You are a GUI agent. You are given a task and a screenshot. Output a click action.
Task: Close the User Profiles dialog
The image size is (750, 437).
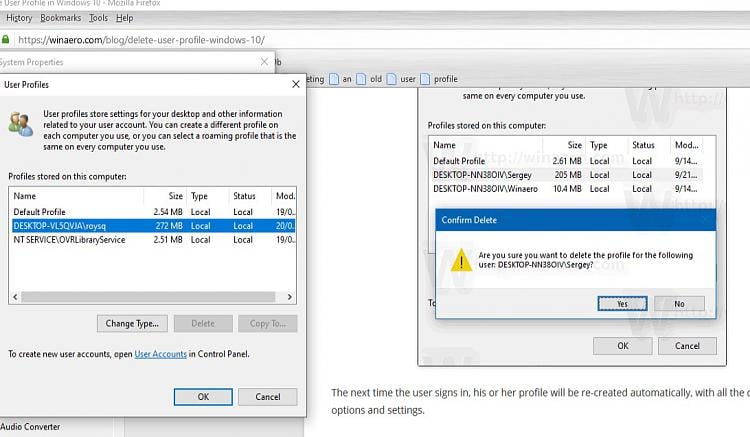point(296,84)
